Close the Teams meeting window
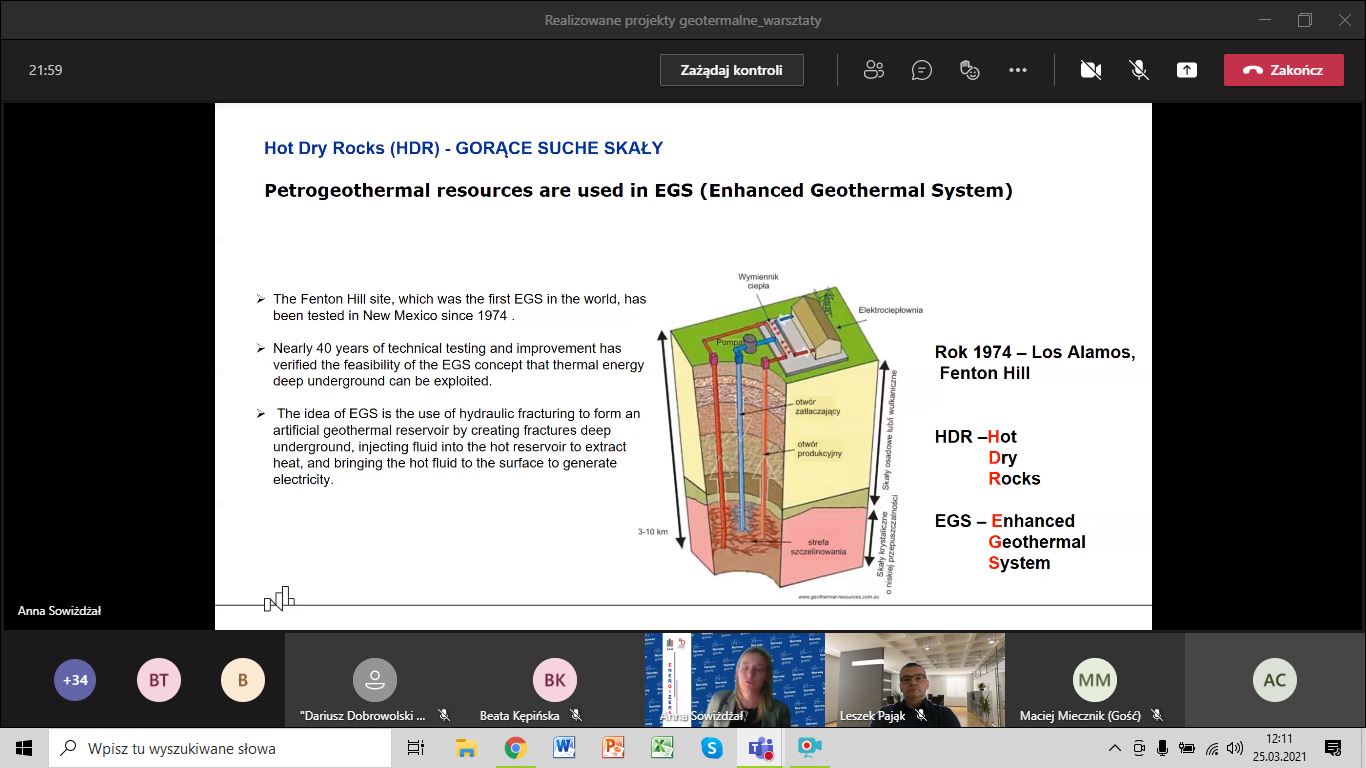 [x=1346, y=20]
